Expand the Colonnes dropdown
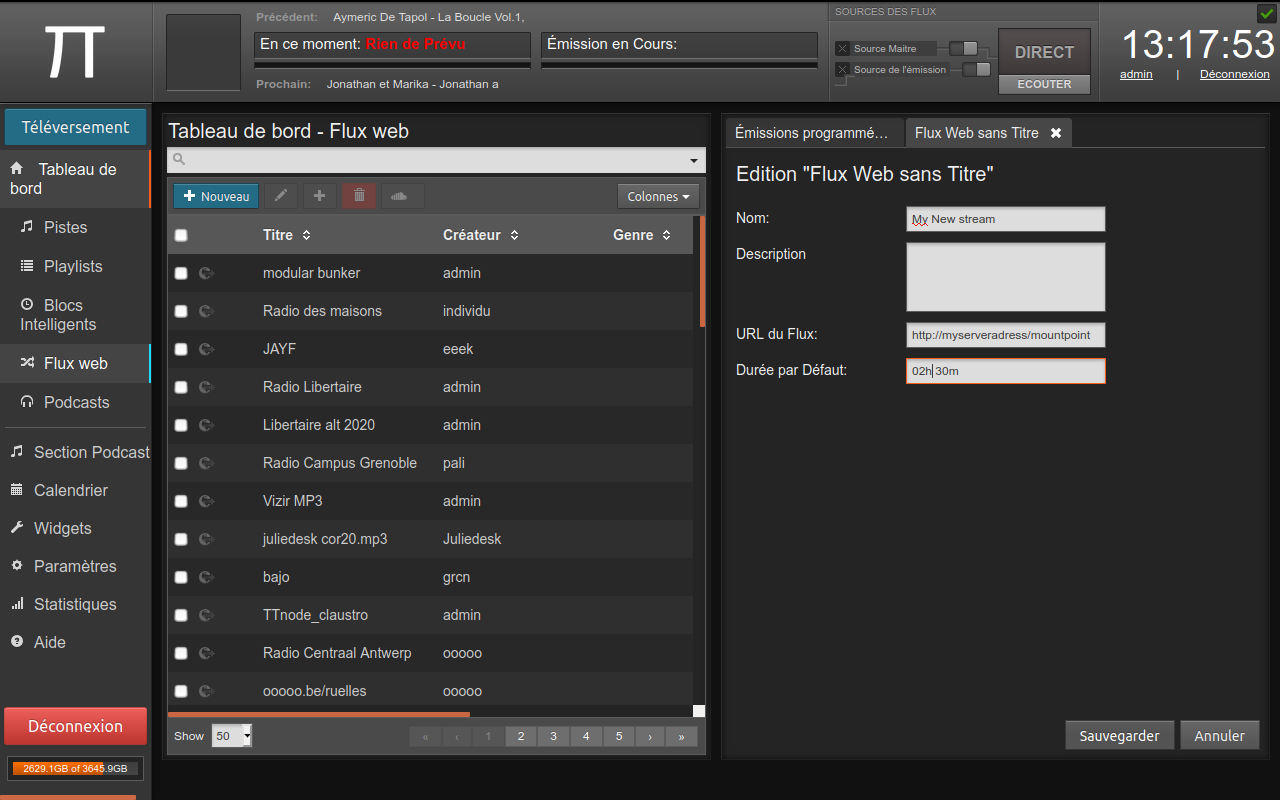The width and height of the screenshot is (1280, 800). tap(658, 197)
